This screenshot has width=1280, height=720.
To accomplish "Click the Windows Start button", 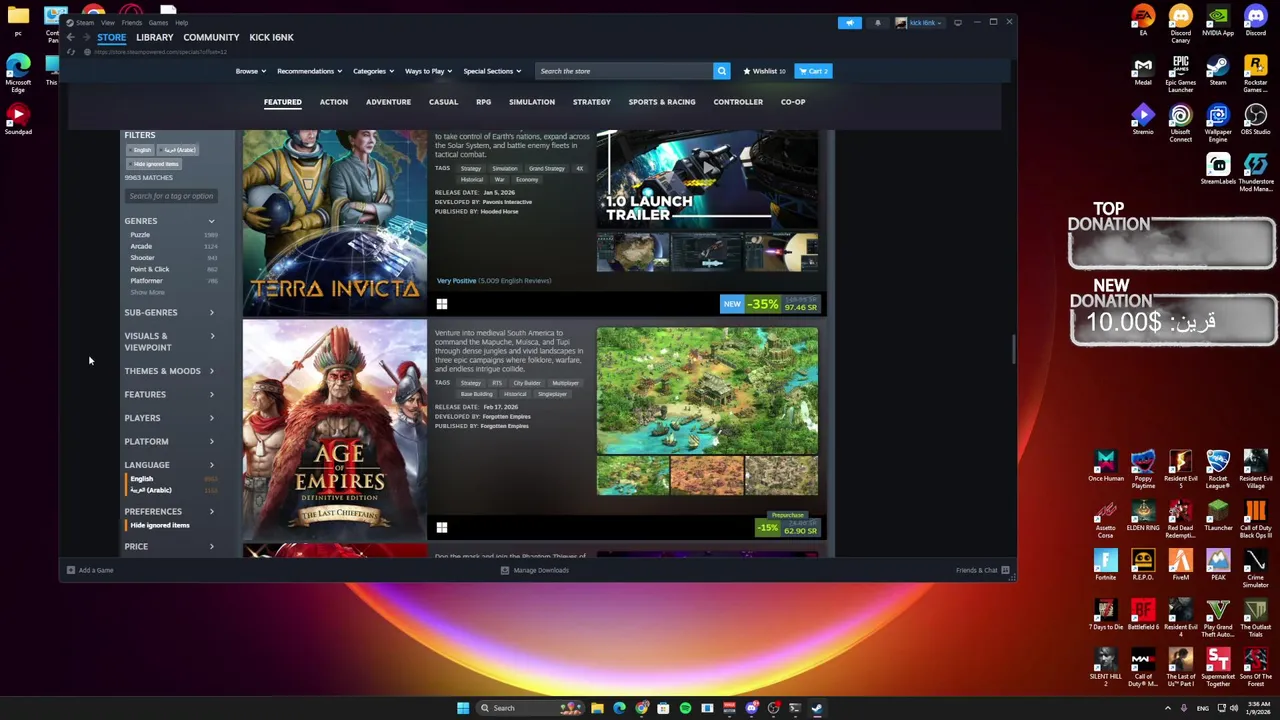I will [x=463, y=708].
